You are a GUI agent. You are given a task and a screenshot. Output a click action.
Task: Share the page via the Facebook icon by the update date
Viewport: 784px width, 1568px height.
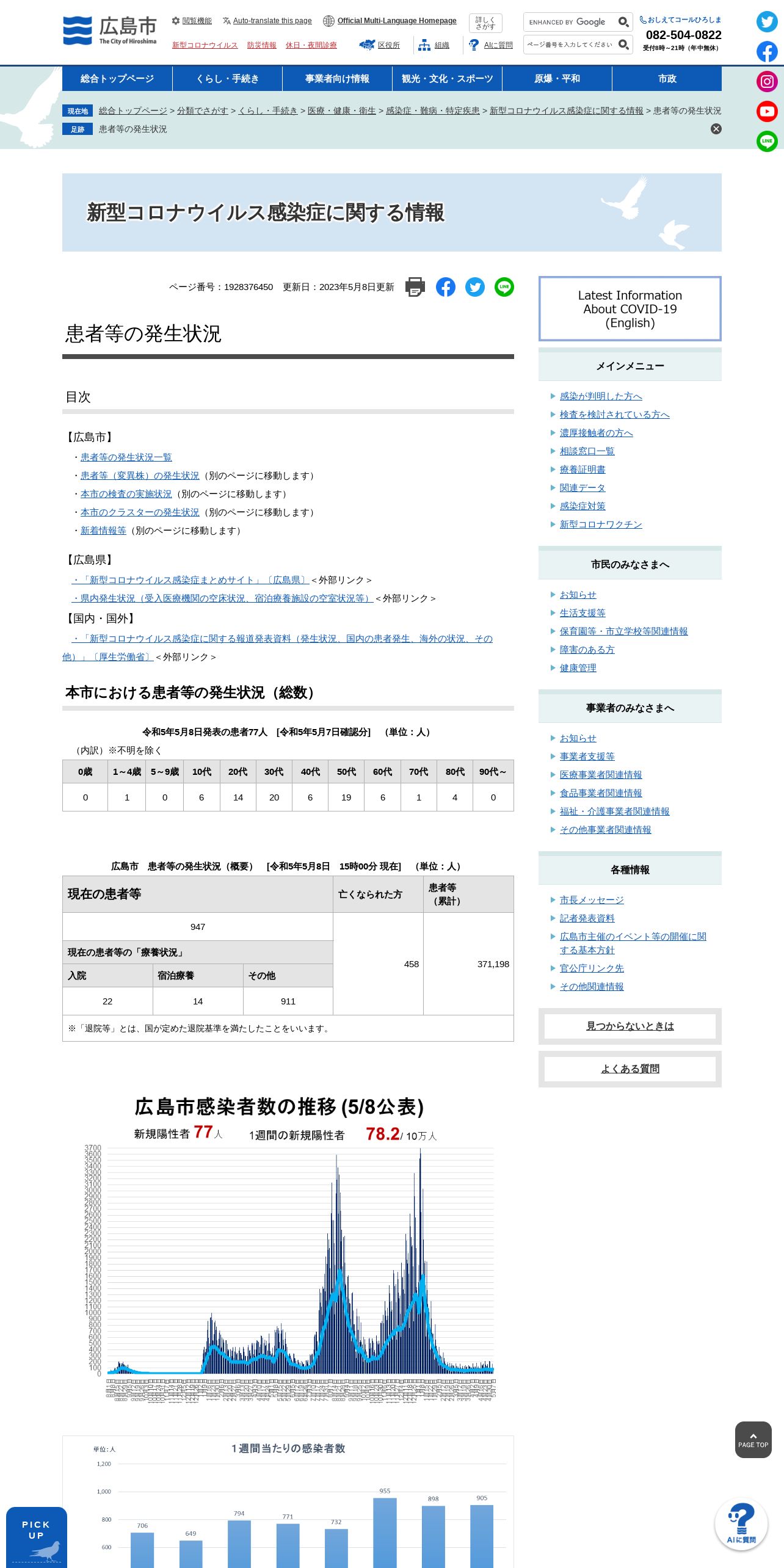click(446, 287)
